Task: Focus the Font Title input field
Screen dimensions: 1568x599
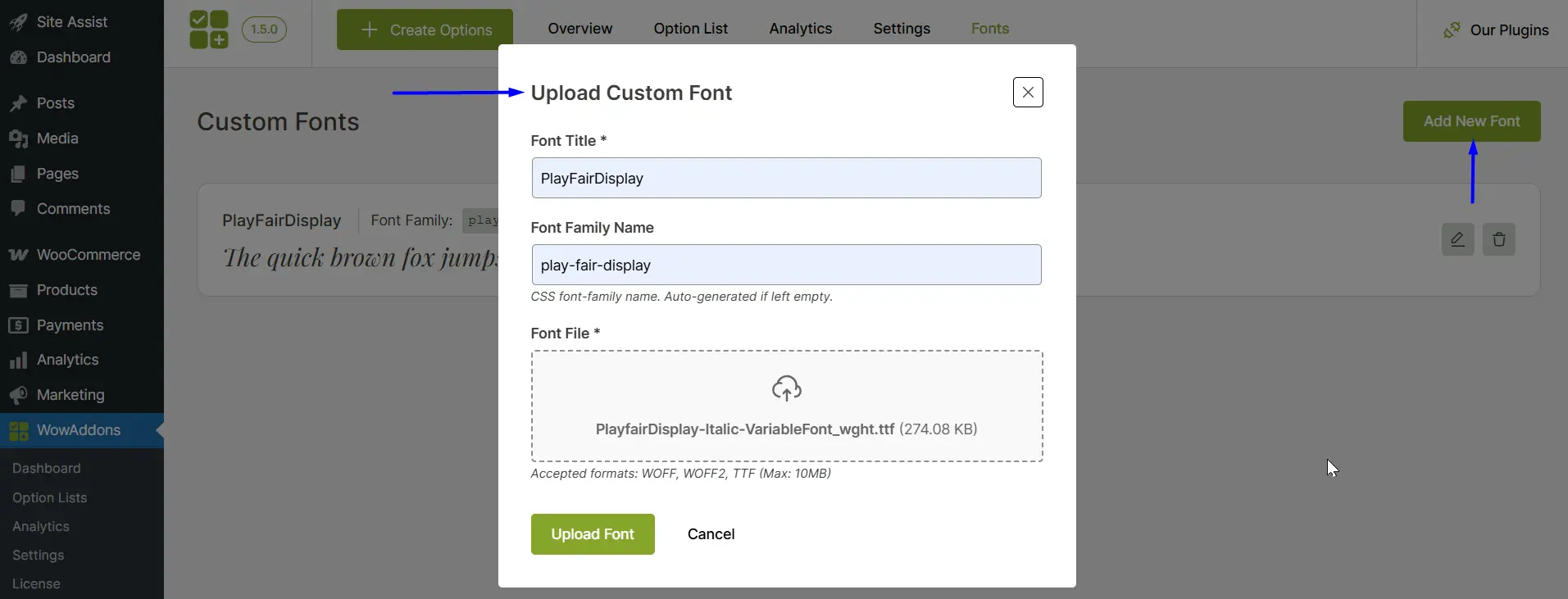Action: (787, 178)
